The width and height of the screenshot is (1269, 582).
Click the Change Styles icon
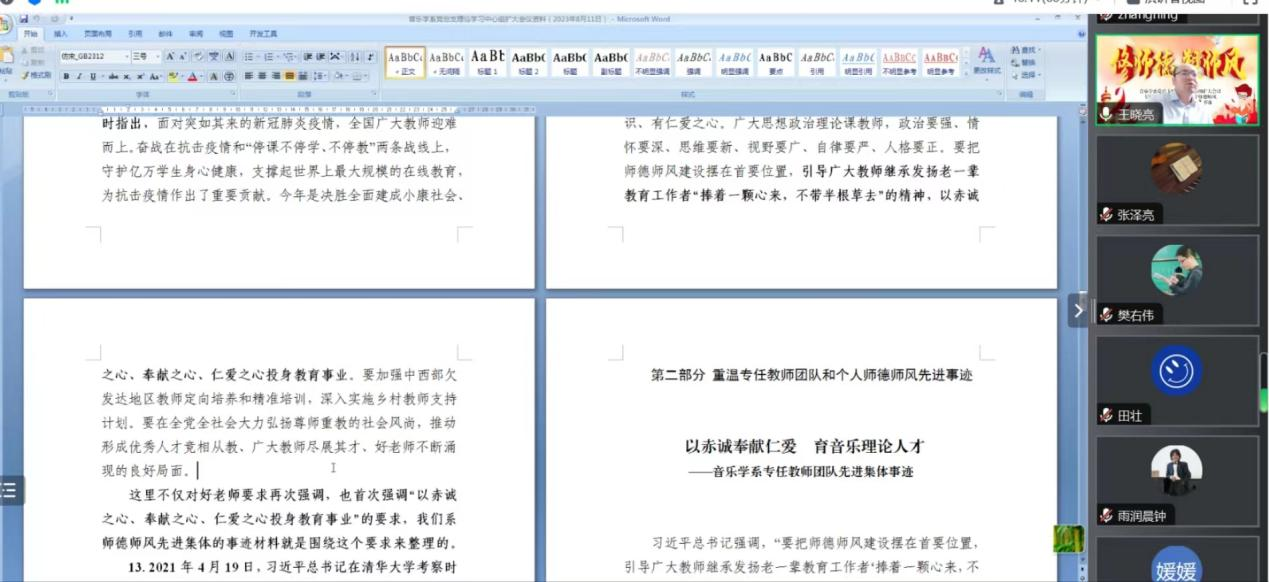pyautogui.click(x=986, y=60)
